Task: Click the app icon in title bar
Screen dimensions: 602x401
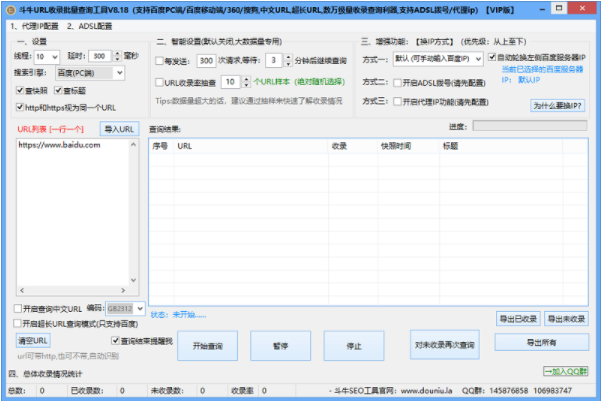Action: pos(11,10)
